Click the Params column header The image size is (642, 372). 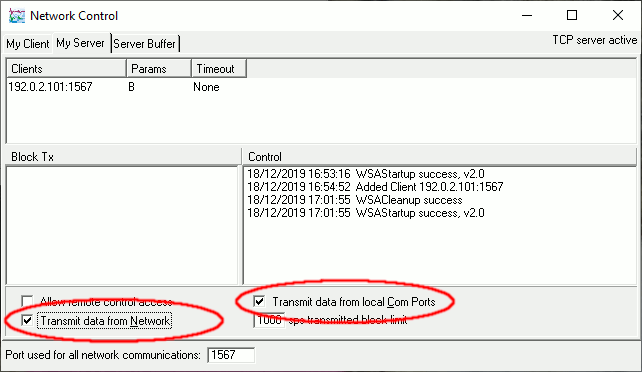tap(159, 69)
